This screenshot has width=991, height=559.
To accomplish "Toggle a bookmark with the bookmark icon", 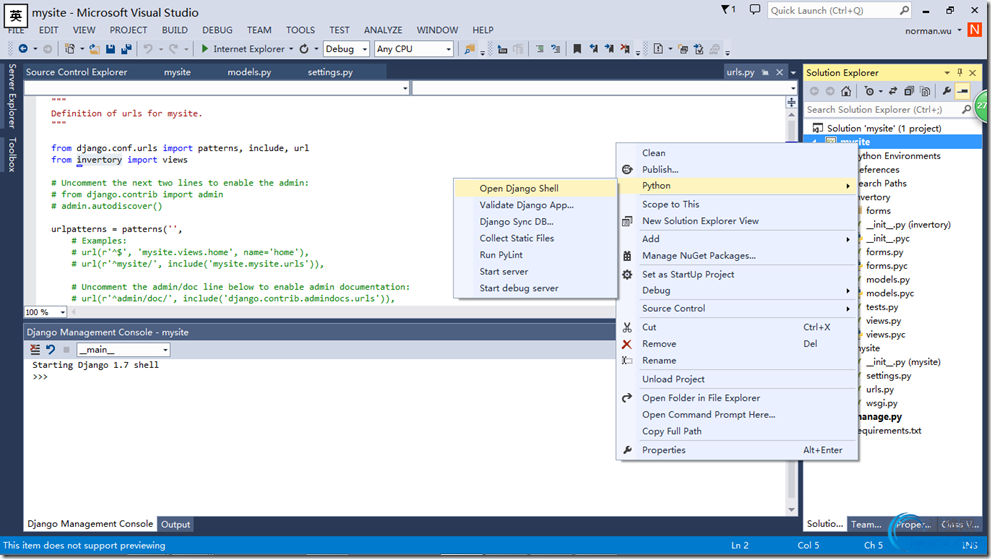I will (x=576, y=49).
